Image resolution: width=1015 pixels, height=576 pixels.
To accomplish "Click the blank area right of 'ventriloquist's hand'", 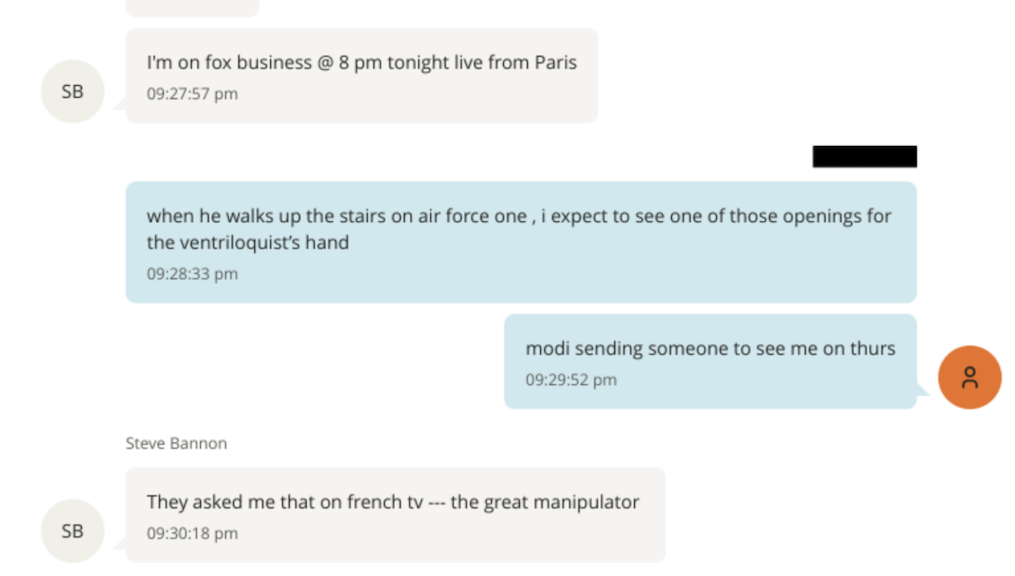I will 630,243.
